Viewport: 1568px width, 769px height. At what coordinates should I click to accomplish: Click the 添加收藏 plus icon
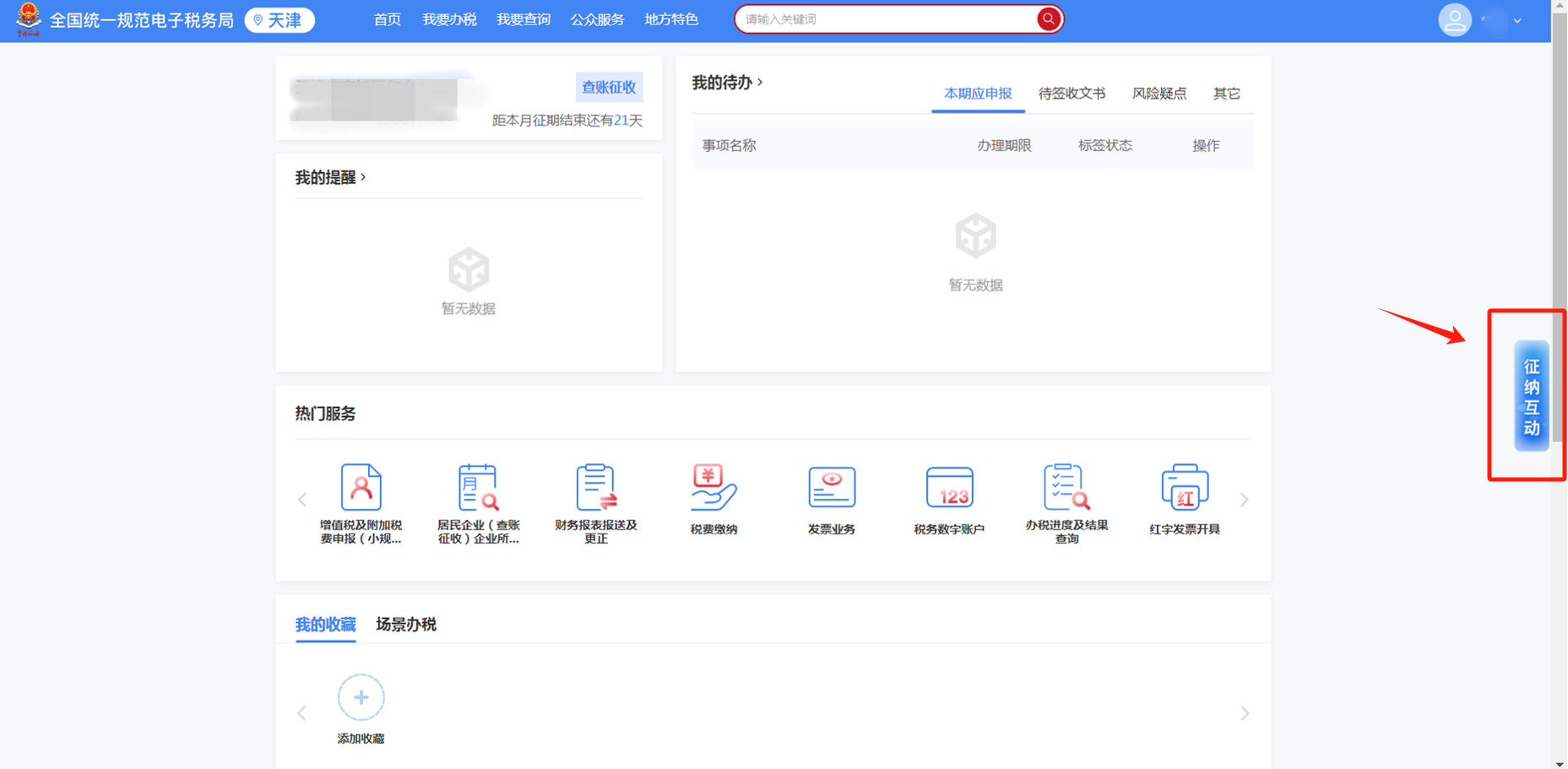coord(361,697)
